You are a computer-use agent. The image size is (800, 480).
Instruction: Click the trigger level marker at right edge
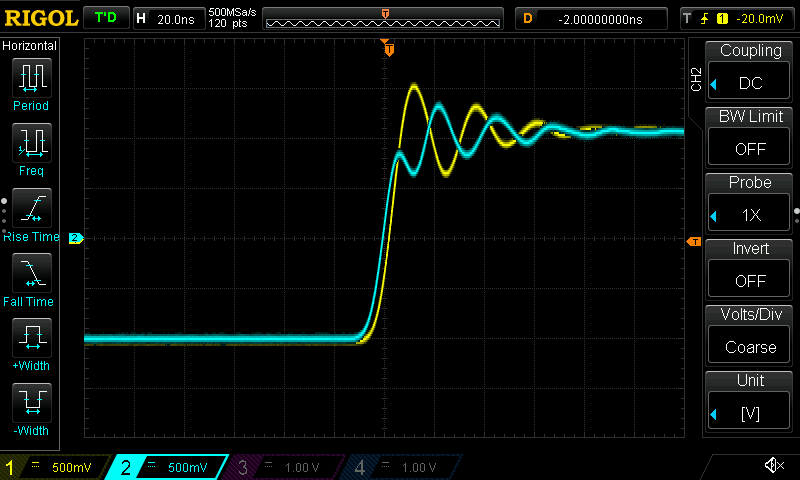coord(694,241)
